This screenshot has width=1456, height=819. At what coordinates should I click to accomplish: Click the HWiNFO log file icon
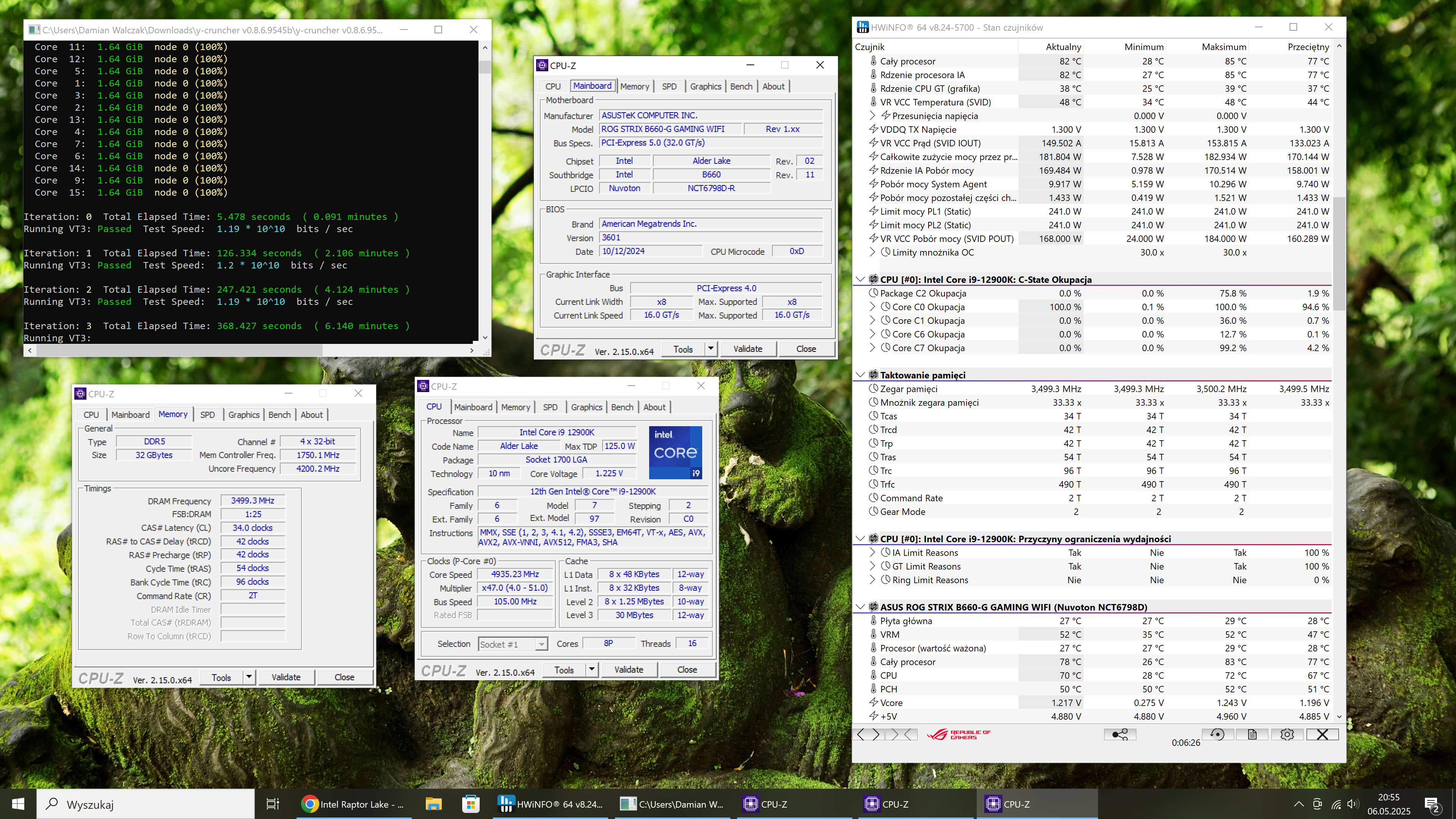pos(1252,734)
